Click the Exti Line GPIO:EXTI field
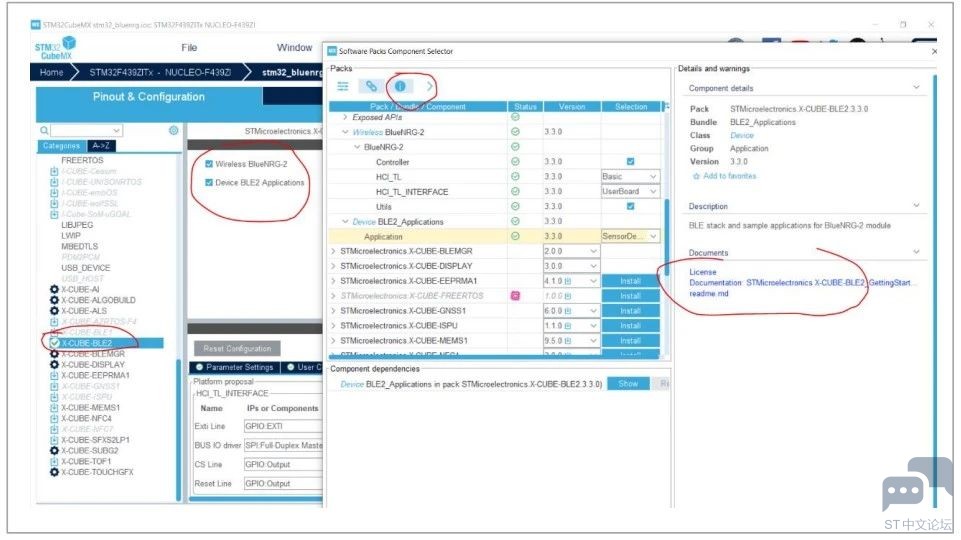Image resolution: width=961 pixels, height=540 pixels. pyautogui.click(x=283, y=426)
